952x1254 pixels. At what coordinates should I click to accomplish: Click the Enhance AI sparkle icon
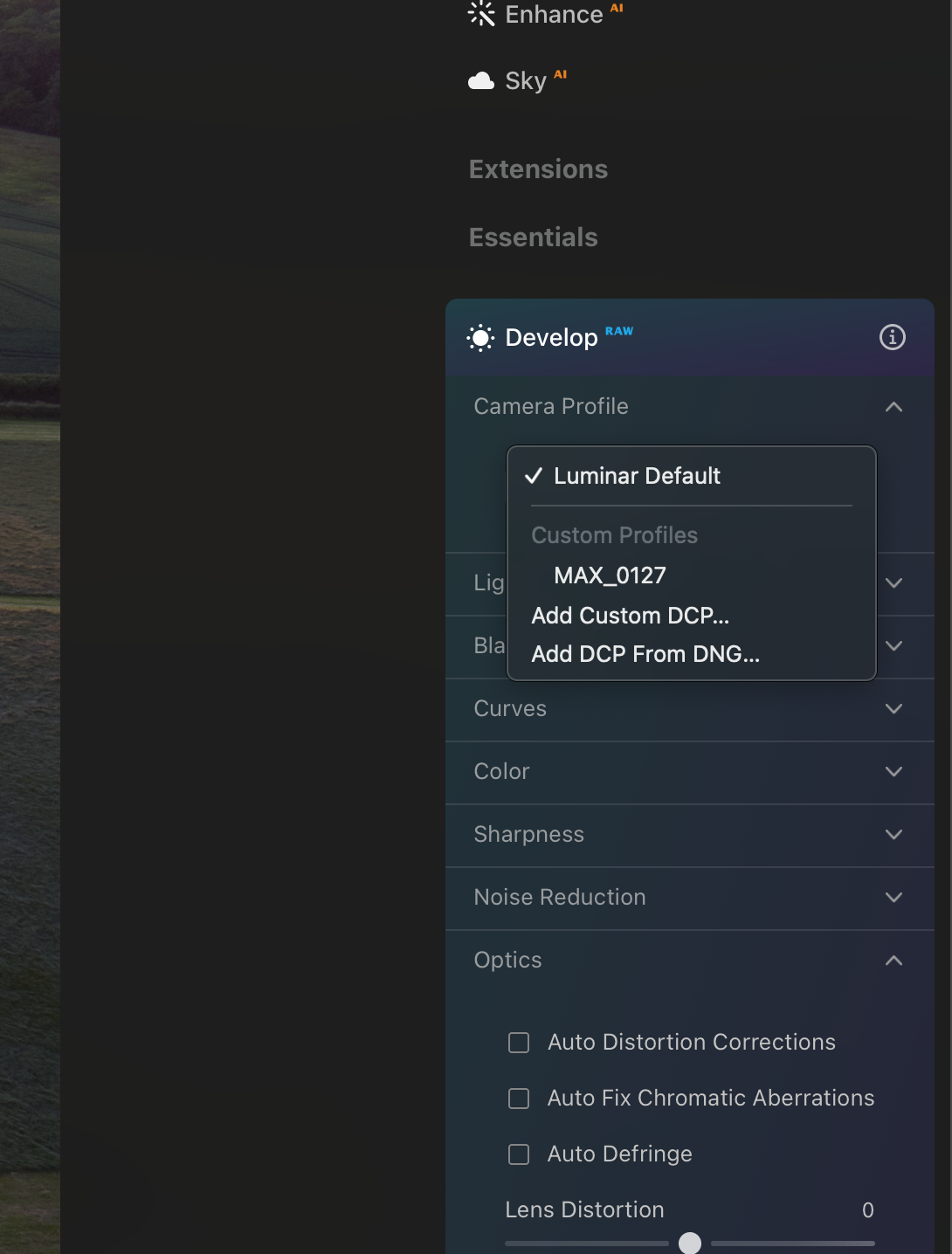click(x=481, y=13)
